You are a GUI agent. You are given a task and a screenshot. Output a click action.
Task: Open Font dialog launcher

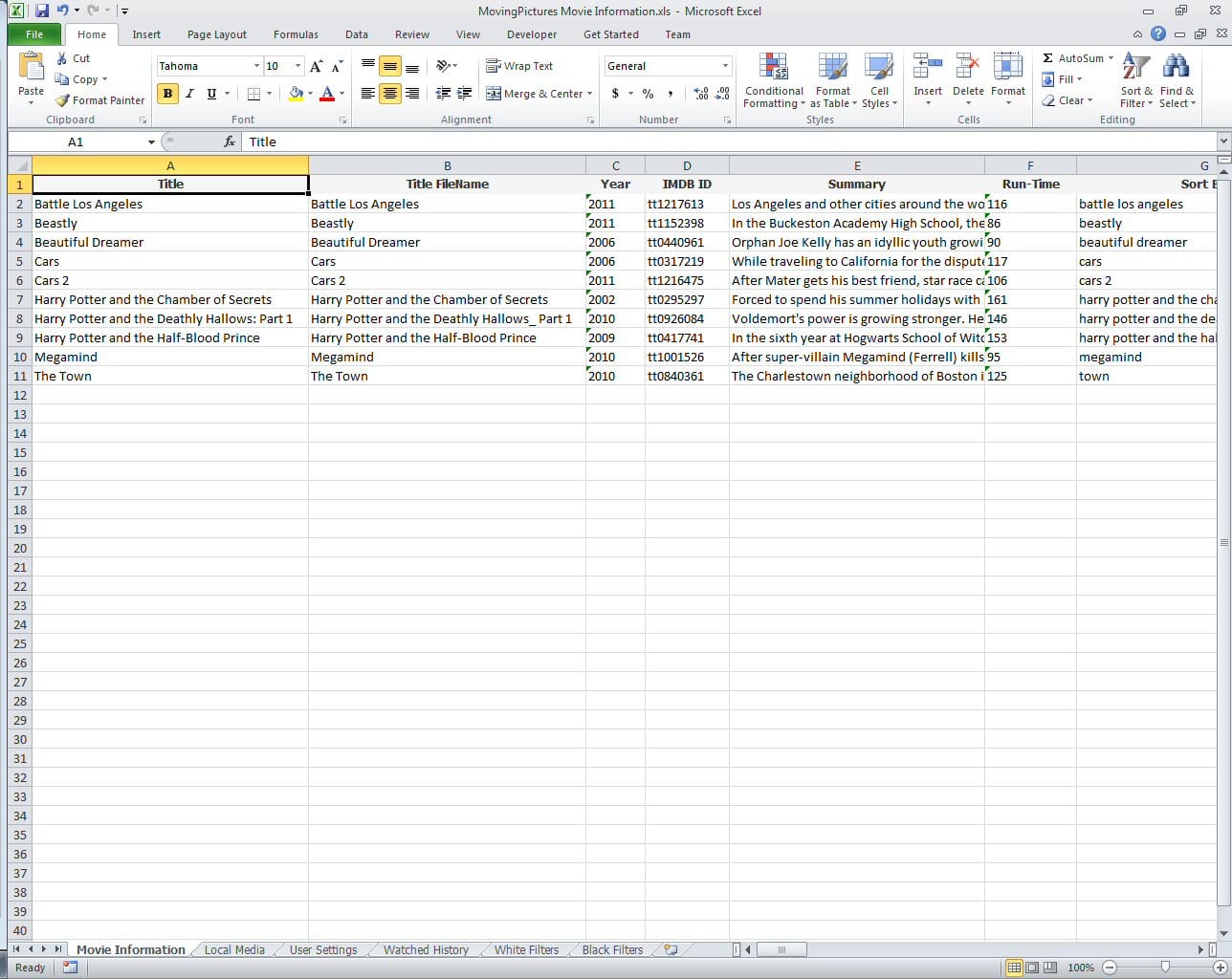[342, 120]
